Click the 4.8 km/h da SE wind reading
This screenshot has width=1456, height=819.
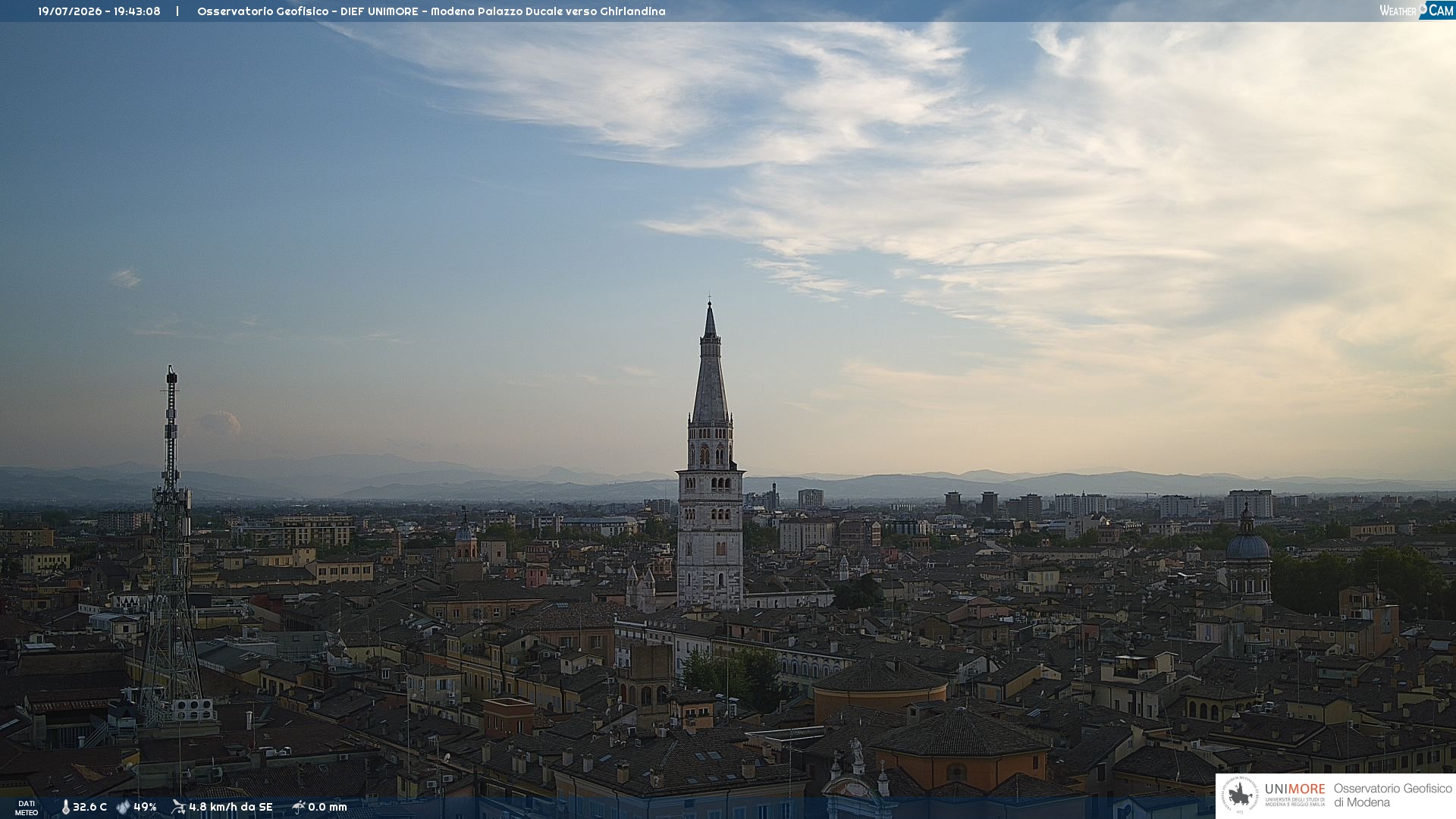point(231,808)
